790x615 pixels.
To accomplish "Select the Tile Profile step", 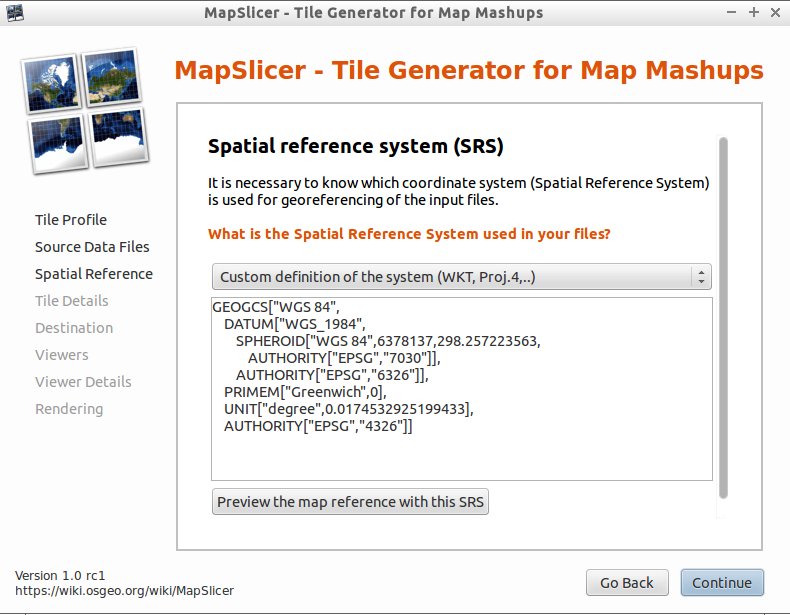I will tap(71, 220).
